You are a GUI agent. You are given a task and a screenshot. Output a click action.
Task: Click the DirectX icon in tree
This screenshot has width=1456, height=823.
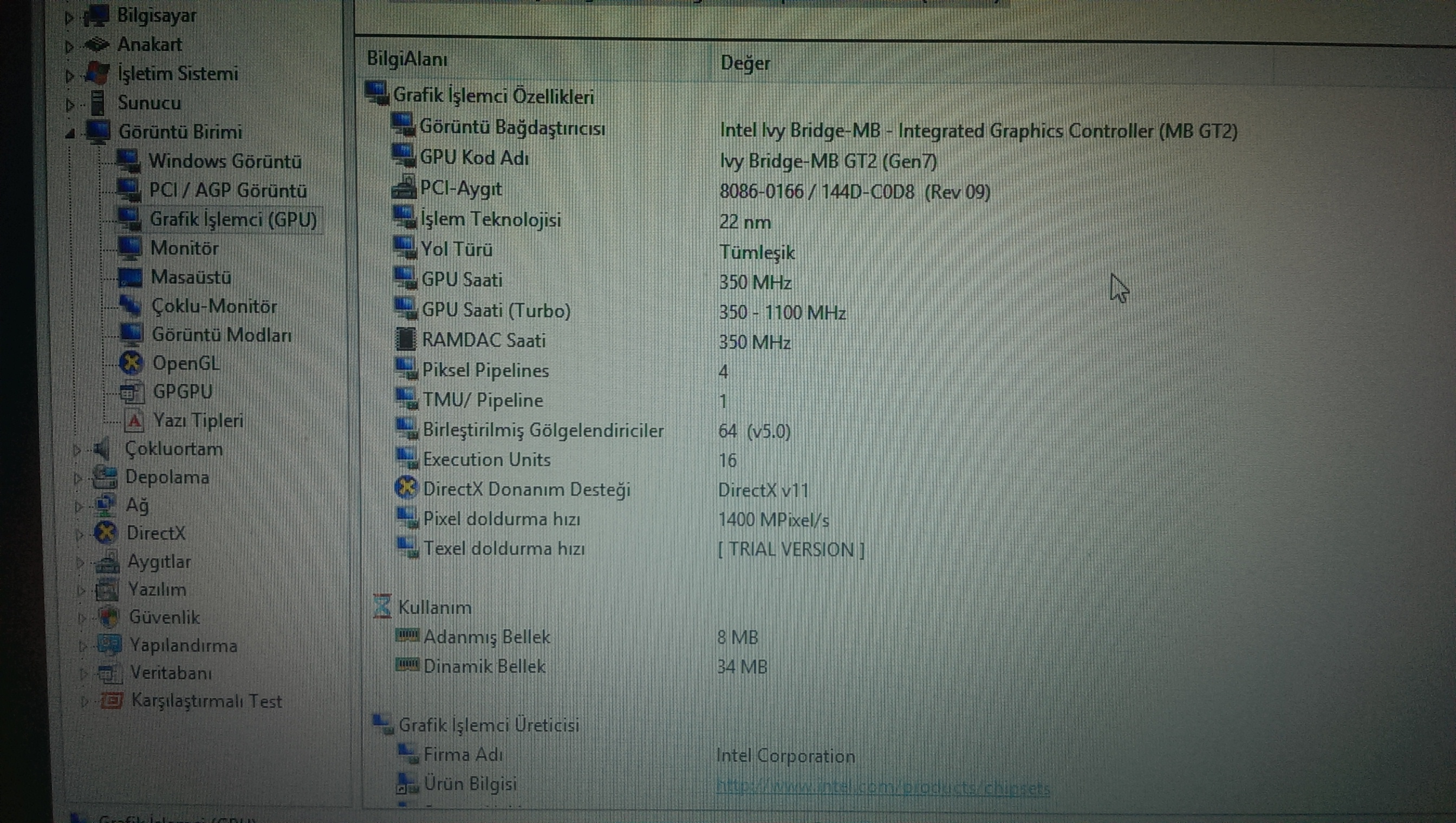coord(106,532)
